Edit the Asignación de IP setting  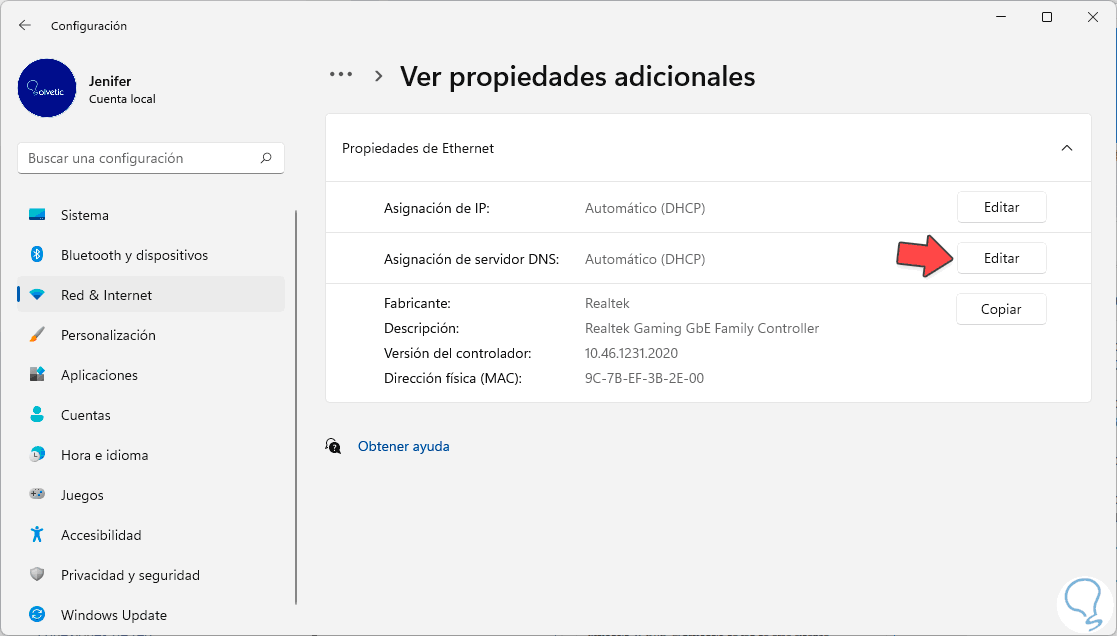click(x=1001, y=207)
